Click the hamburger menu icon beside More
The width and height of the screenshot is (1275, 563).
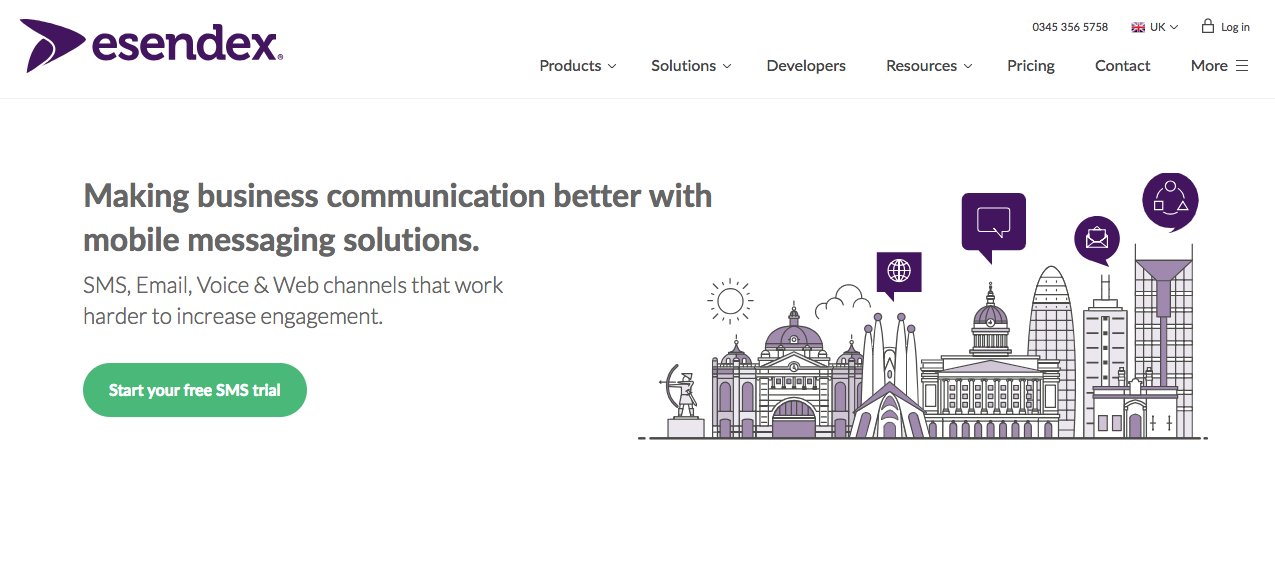pos(1242,66)
